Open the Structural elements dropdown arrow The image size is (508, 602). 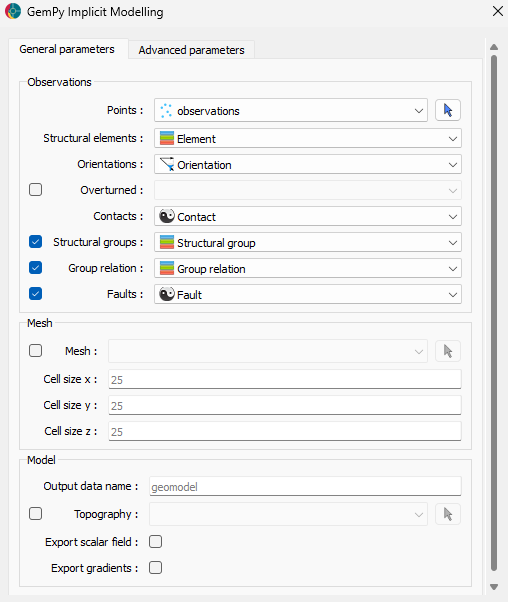click(x=453, y=139)
